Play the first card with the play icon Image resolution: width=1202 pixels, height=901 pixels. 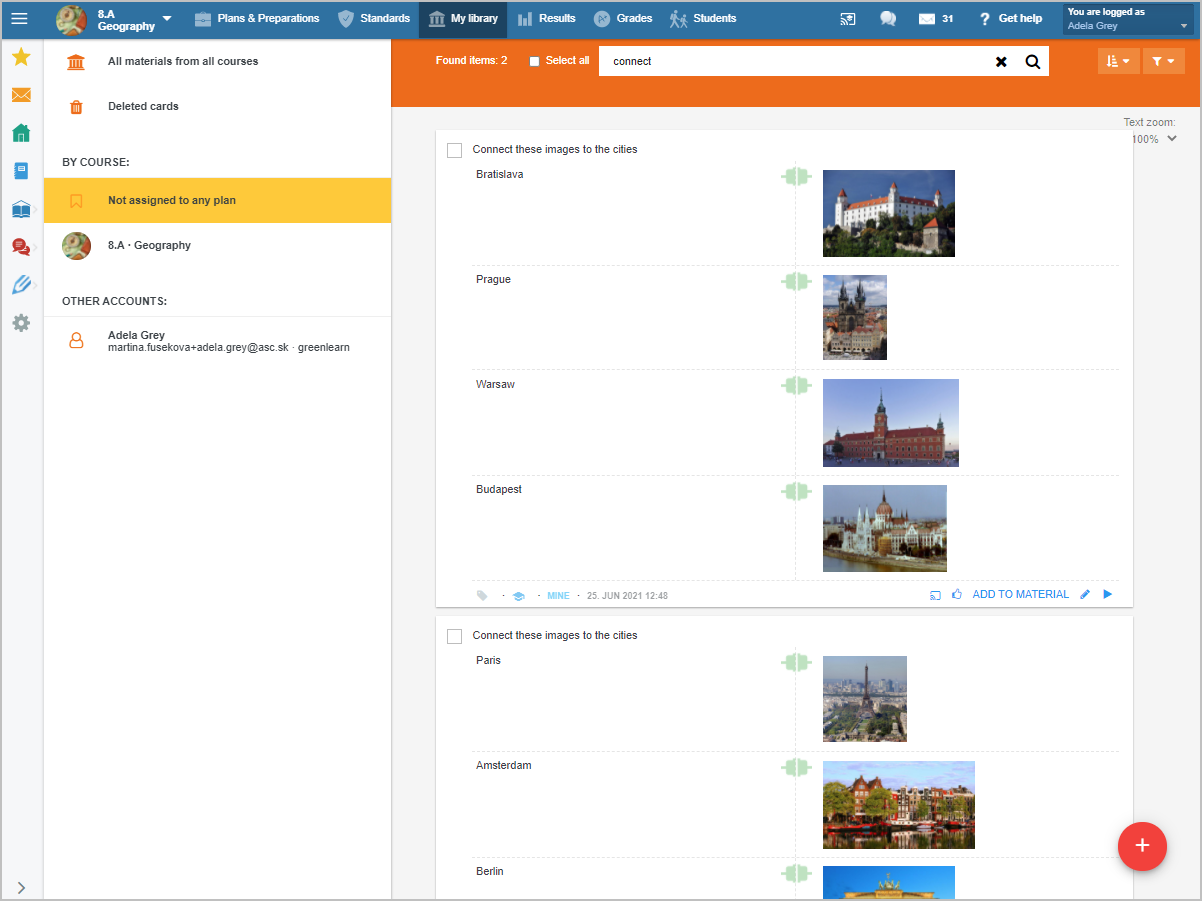1107,595
